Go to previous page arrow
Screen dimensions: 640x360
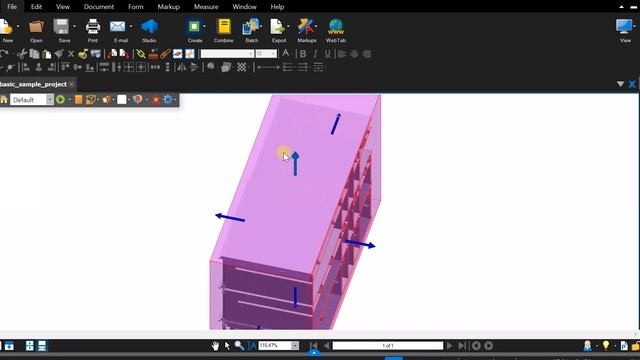click(326, 346)
